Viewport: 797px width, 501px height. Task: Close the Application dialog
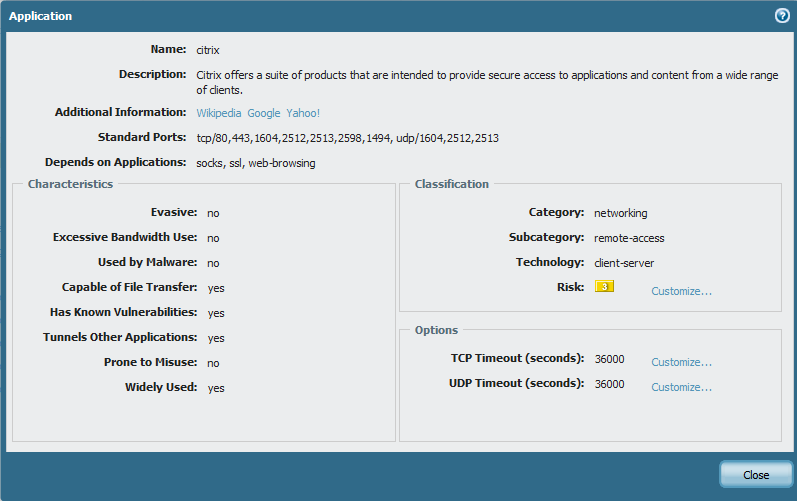[x=756, y=475]
